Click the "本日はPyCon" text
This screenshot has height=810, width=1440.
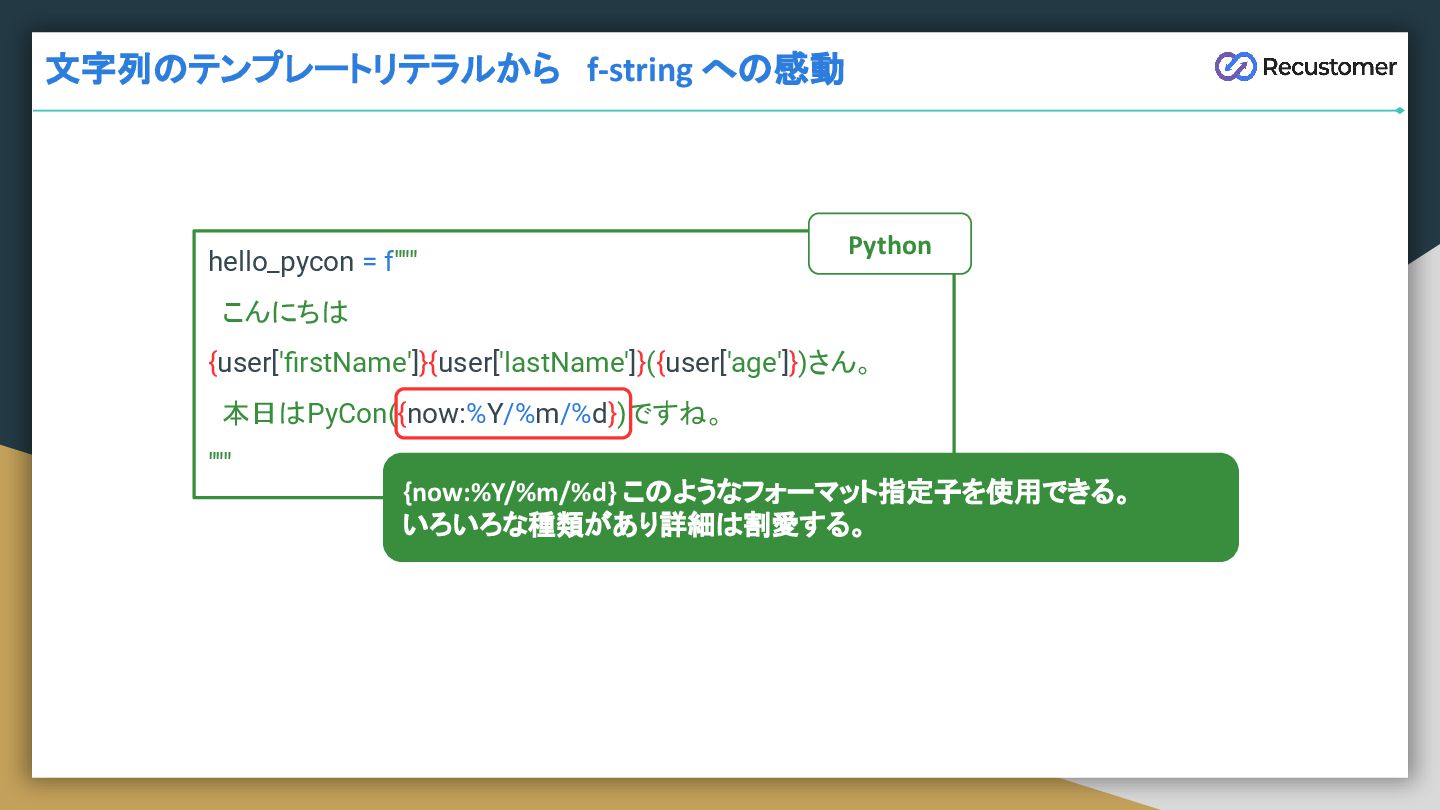tap(304, 414)
